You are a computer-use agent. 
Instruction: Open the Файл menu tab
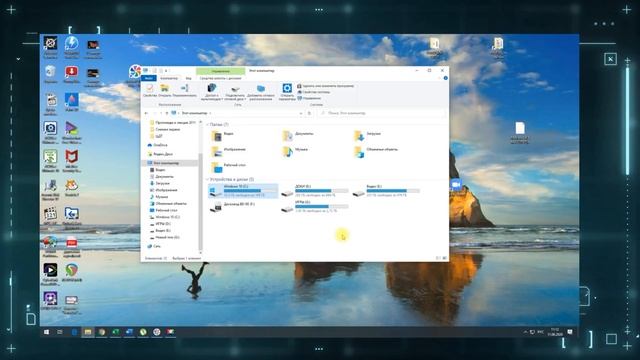149,78
